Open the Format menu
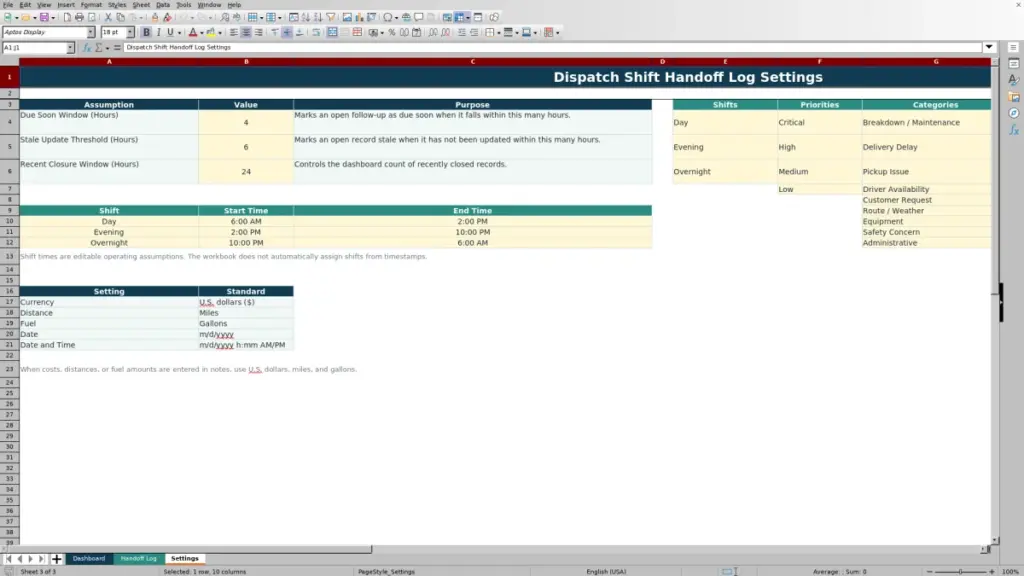Screen dimensions: 1024x576 click(x=91, y=5)
